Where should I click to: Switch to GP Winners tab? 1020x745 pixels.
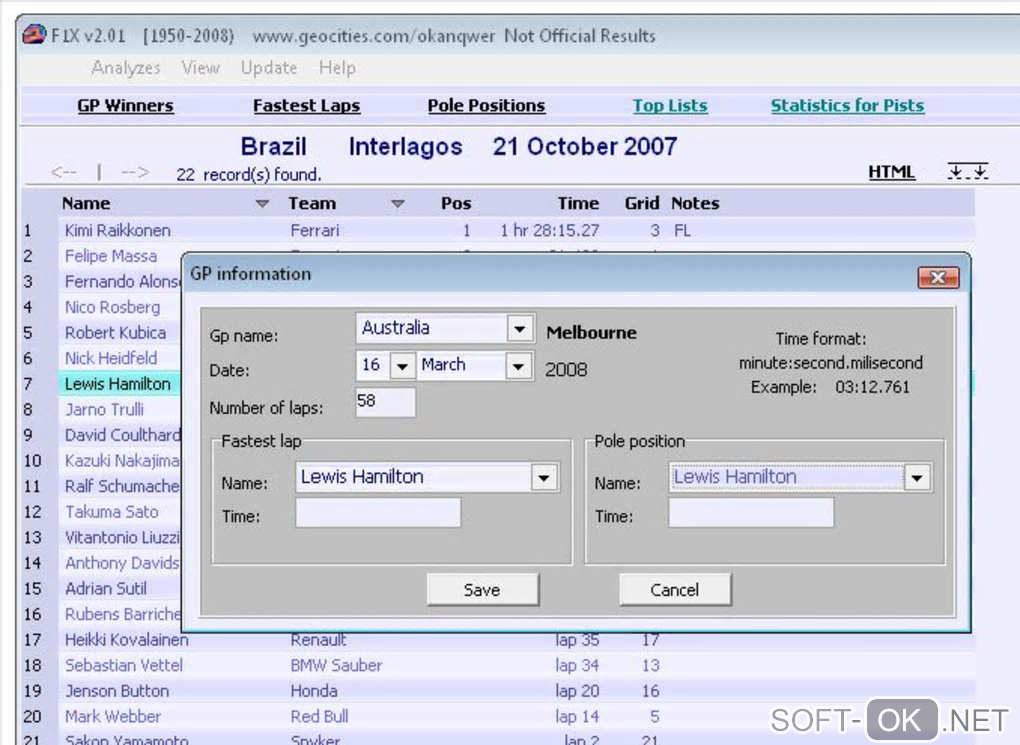tap(126, 105)
